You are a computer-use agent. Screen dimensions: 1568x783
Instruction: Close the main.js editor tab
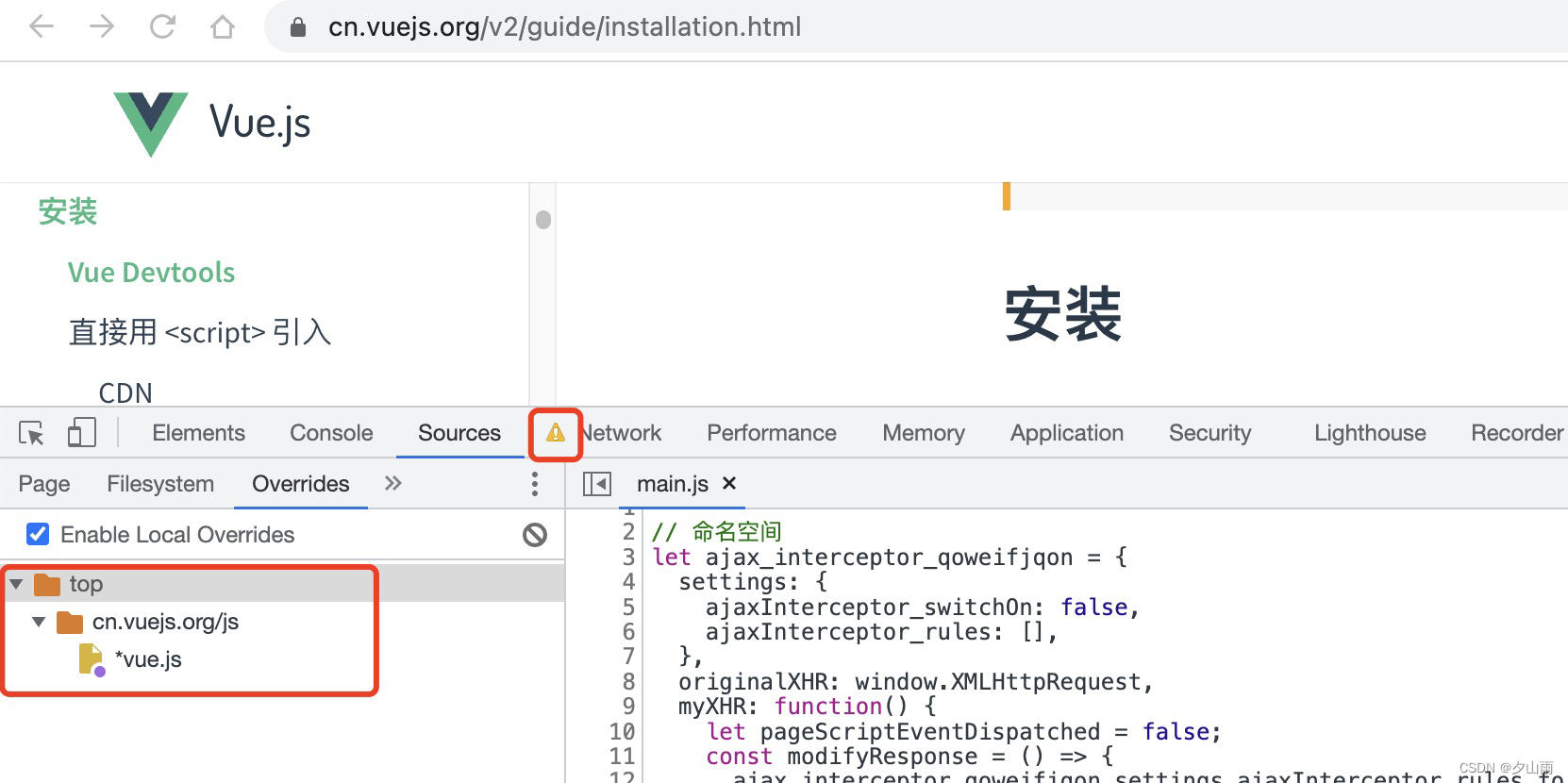728,483
